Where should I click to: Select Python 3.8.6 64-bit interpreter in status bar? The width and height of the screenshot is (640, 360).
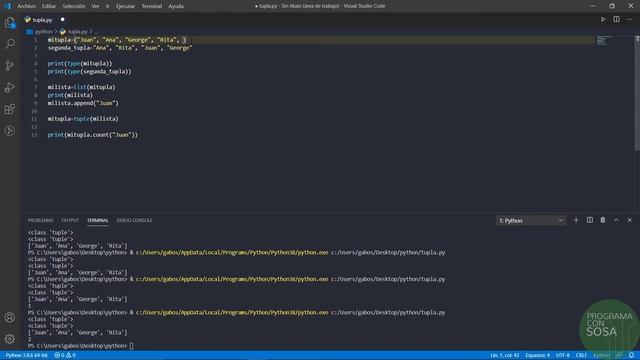point(27,355)
